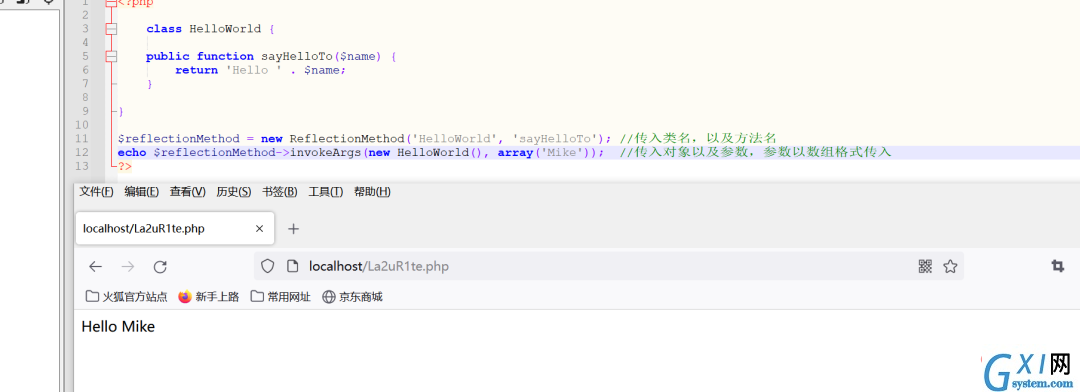Image resolution: width=1080 pixels, height=392 pixels.
Task: Show the QR code for this page
Action: (925, 266)
